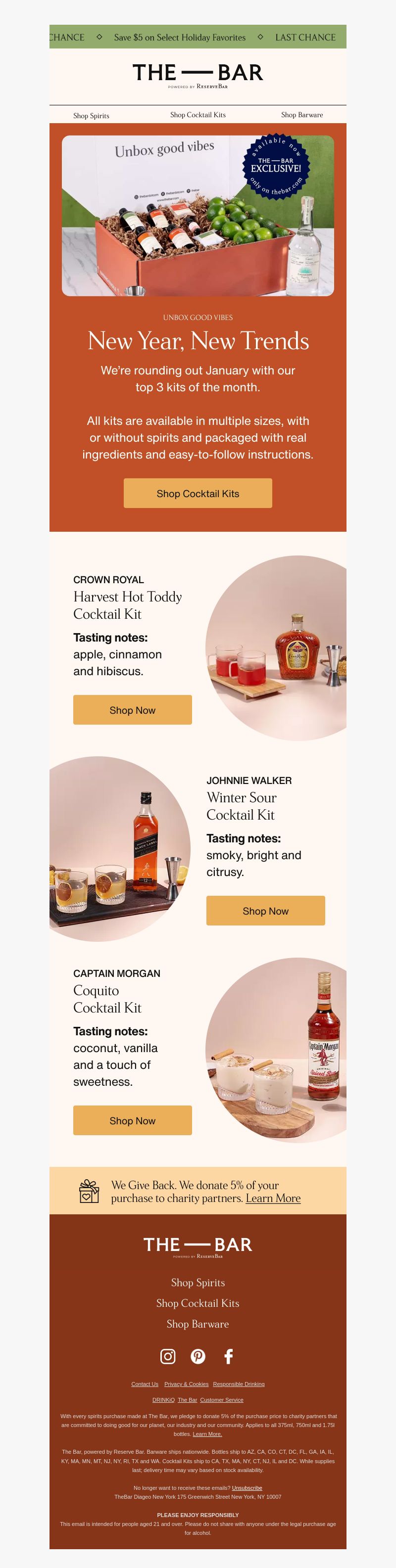Open the Contact Us footer link

click(x=145, y=1384)
